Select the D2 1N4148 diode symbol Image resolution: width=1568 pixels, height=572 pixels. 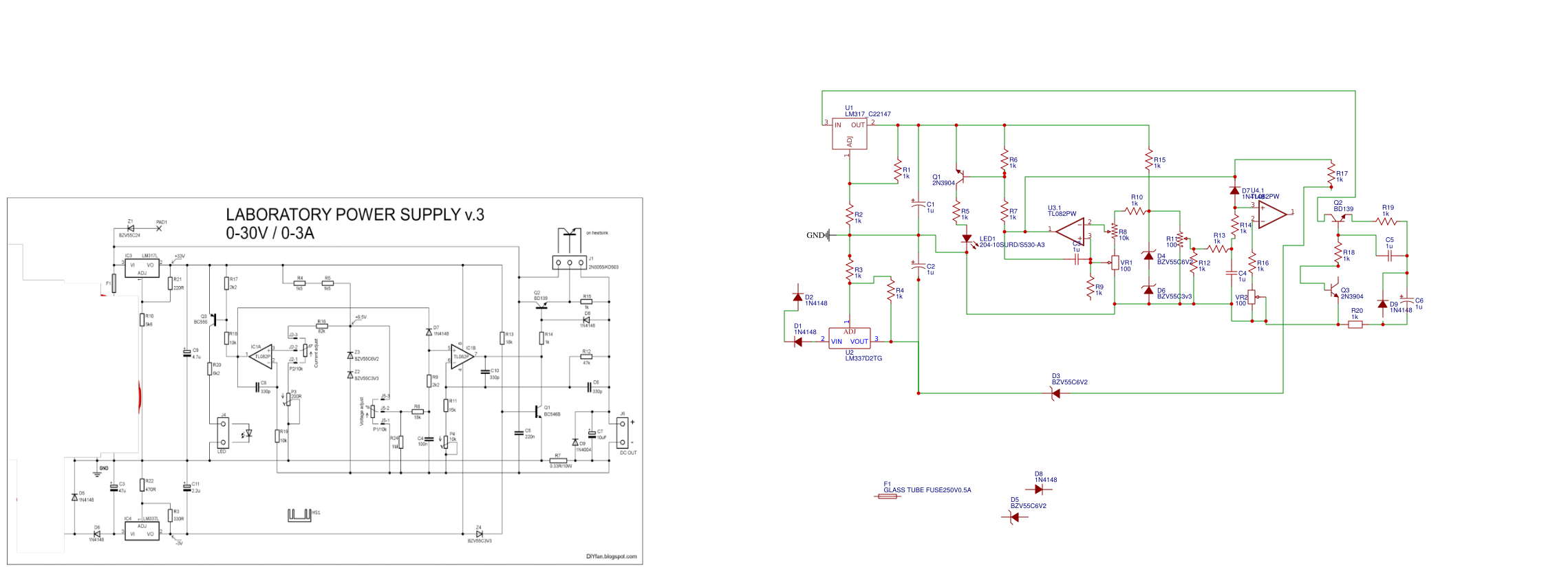pyautogui.click(x=797, y=297)
